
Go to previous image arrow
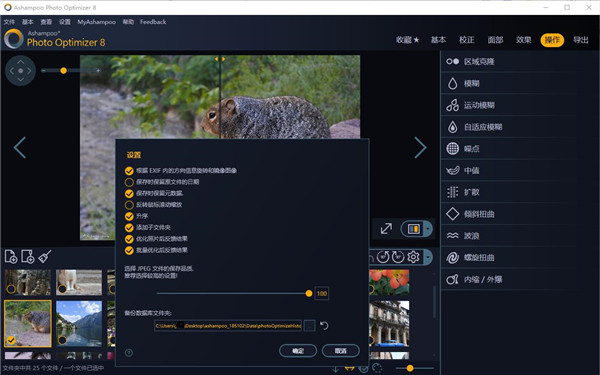pyautogui.click(x=20, y=147)
